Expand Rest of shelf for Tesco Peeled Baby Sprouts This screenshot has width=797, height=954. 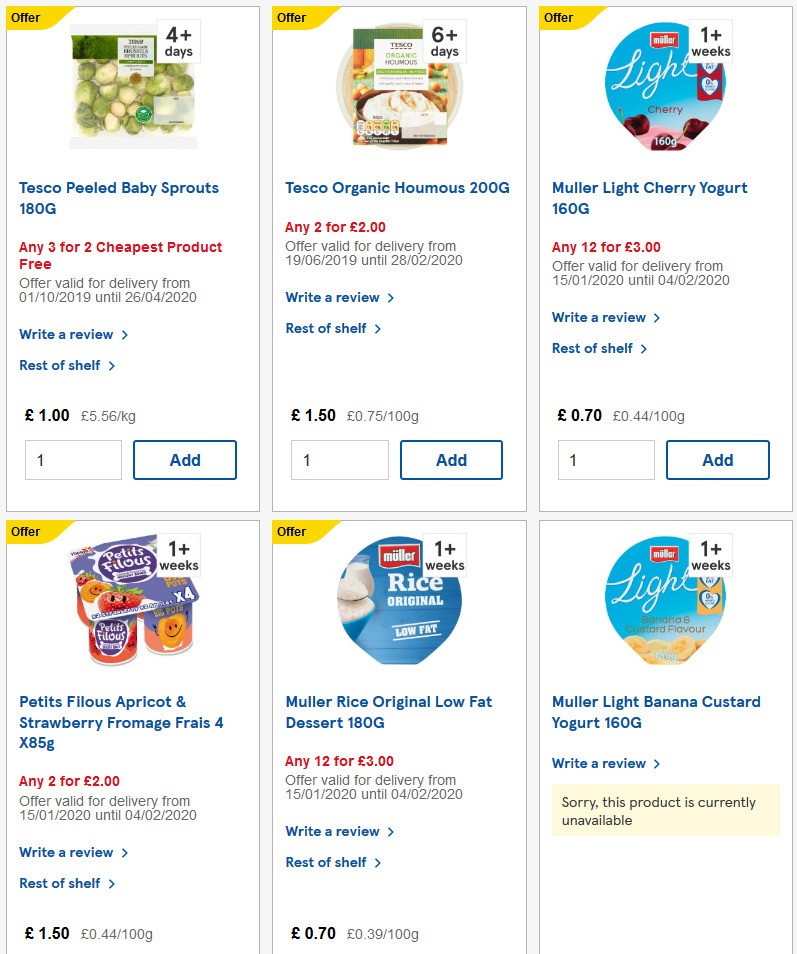point(61,365)
